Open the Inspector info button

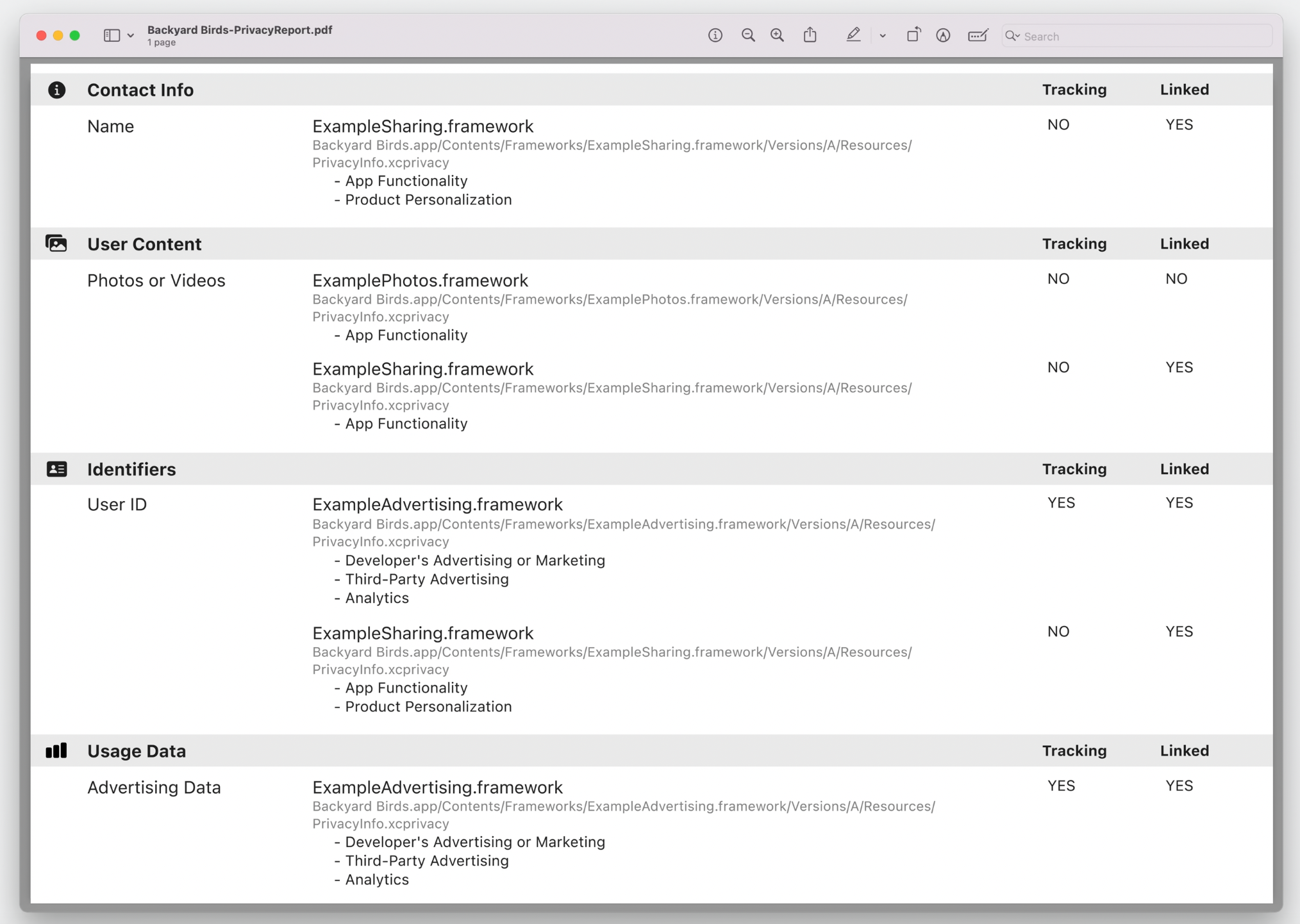(x=715, y=36)
